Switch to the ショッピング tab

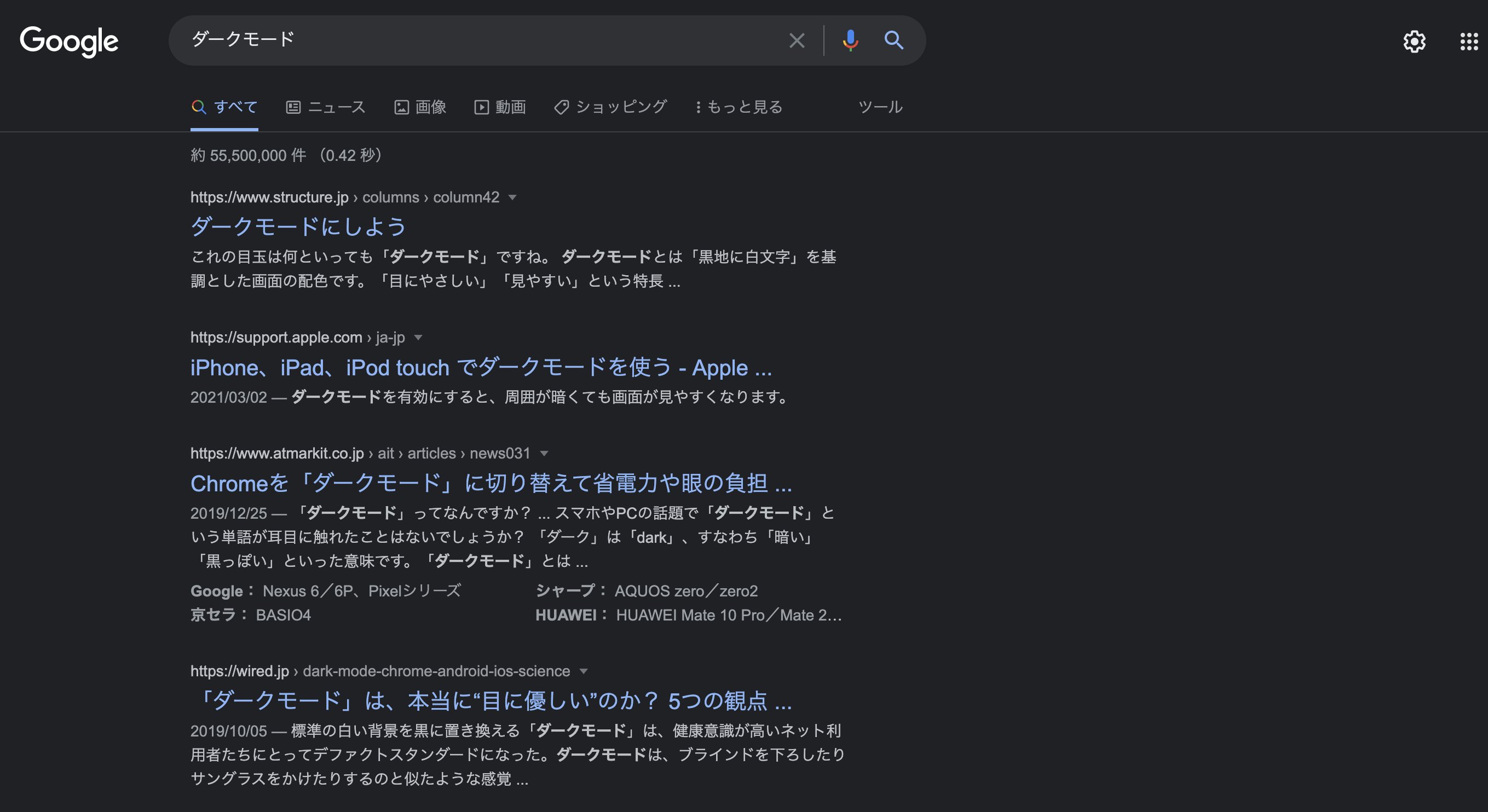[610, 107]
